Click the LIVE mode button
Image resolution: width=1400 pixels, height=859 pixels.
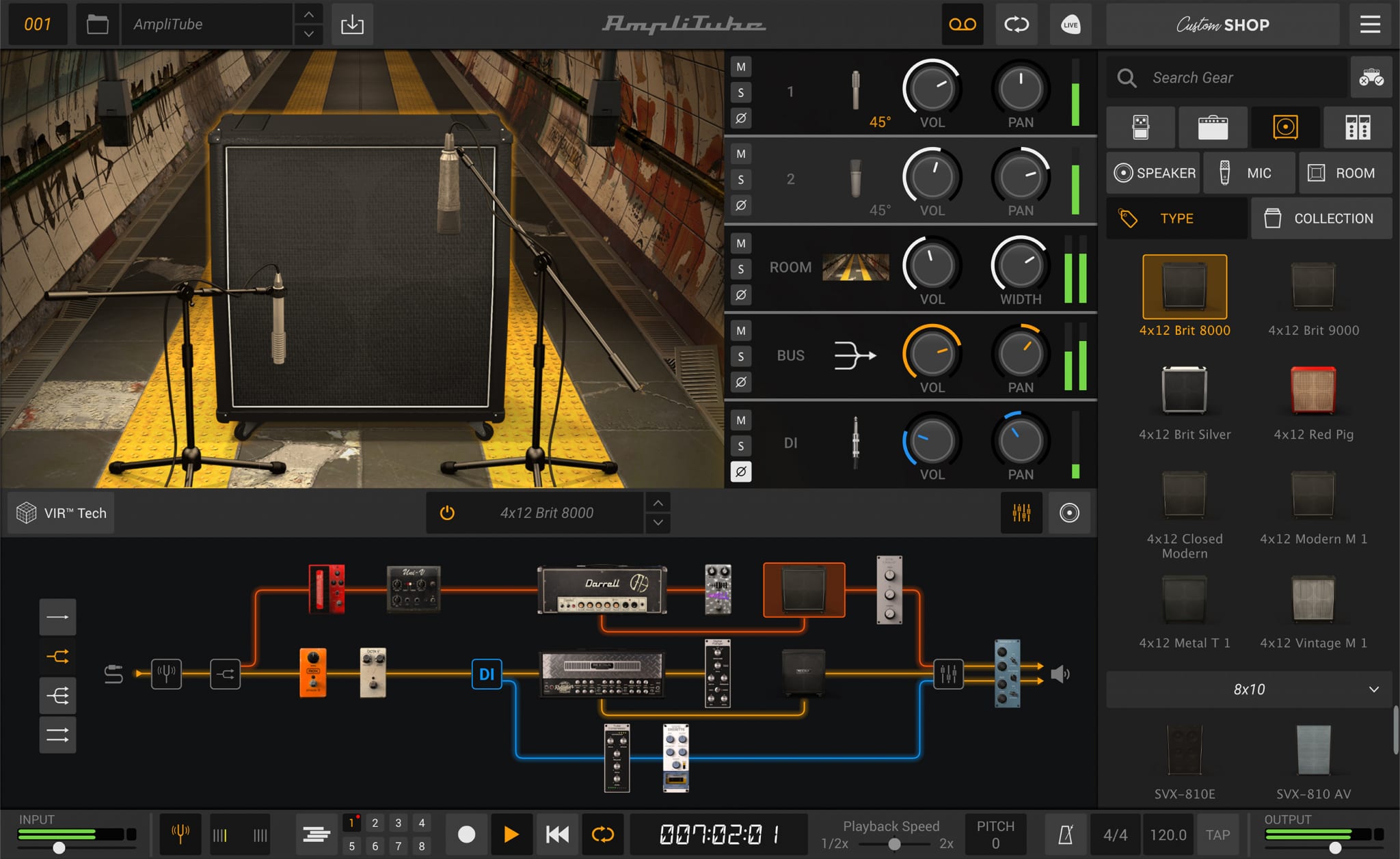(x=1071, y=24)
